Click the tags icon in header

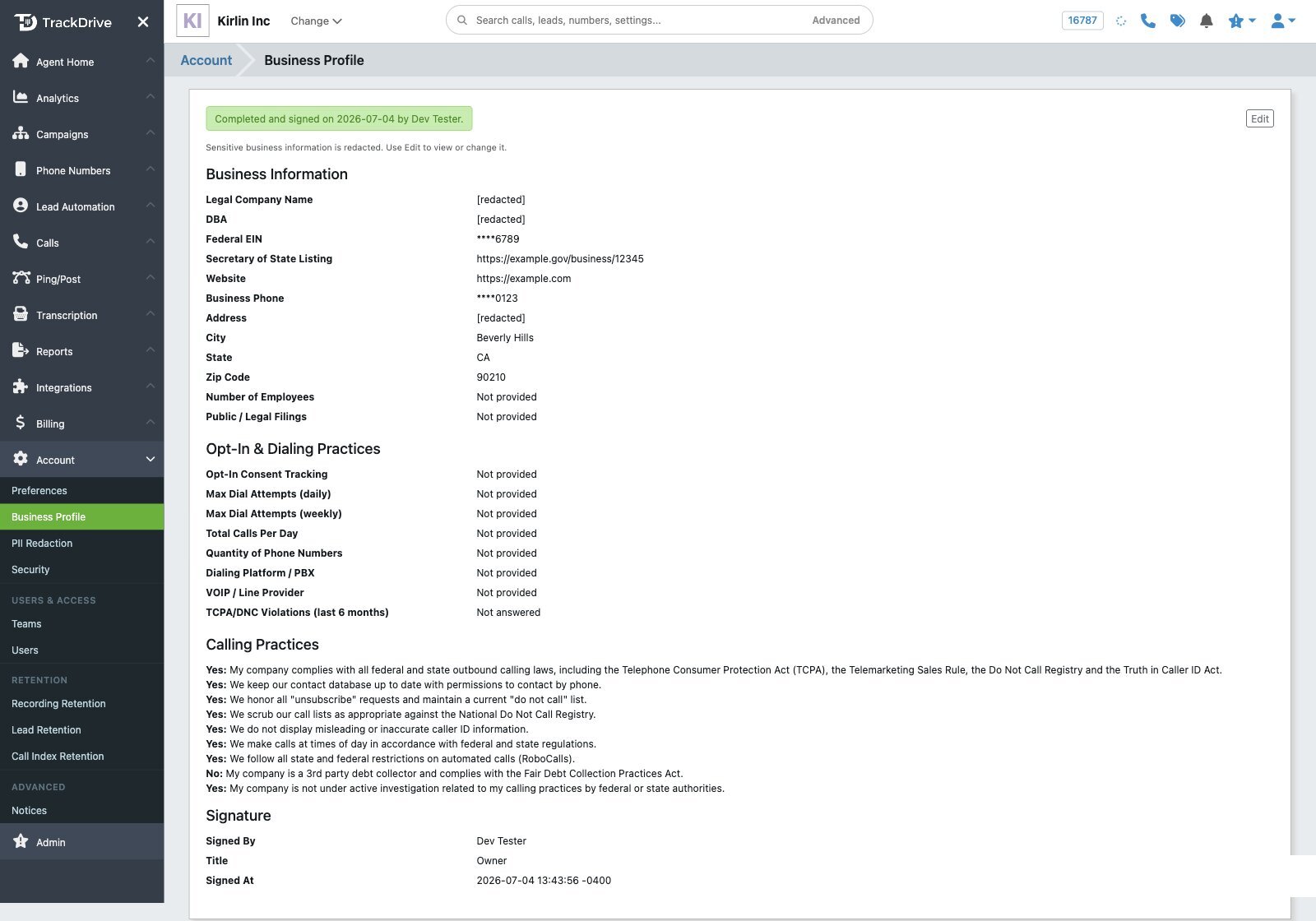coord(1178,21)
